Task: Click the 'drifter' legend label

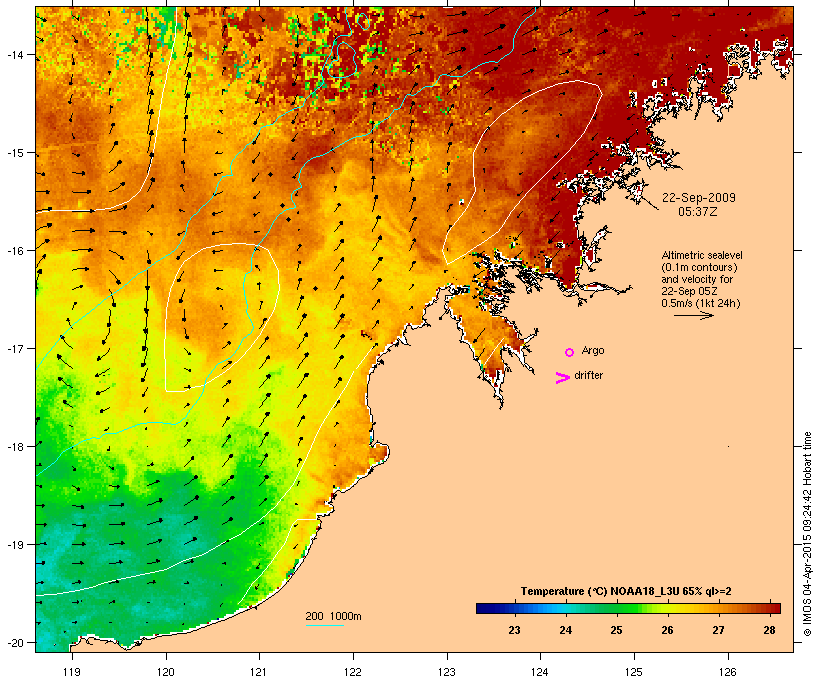Action: click(x=588, y=375)
